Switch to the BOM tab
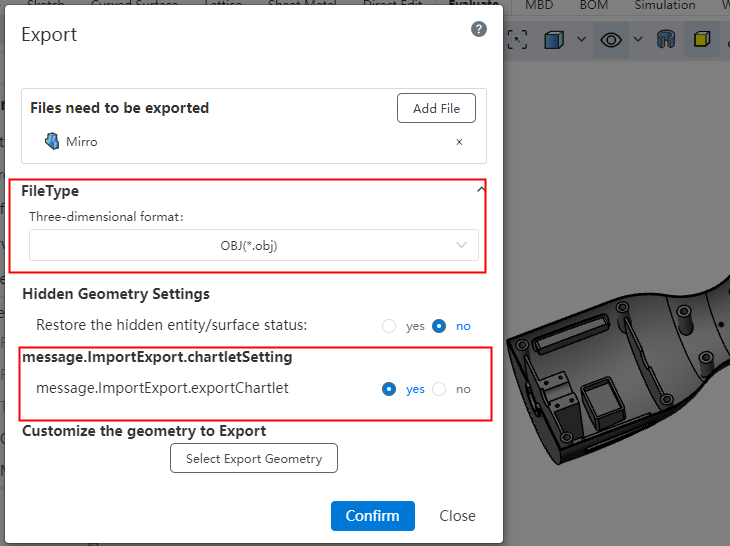 [x=593, y=5]
